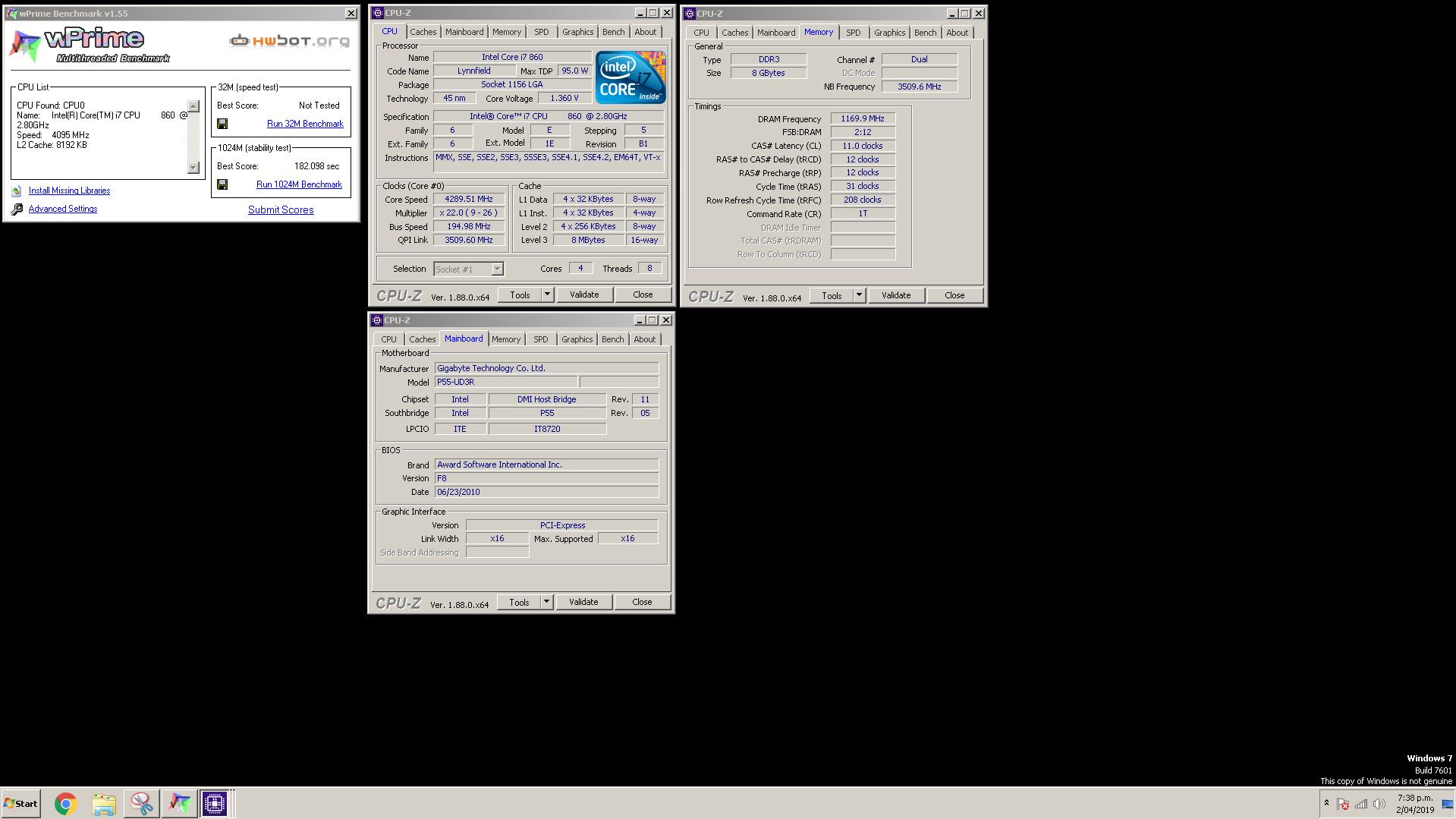1456x819 pixels.
Task: Click the 182.098 sec best score
Action: [x=316, y=166]
